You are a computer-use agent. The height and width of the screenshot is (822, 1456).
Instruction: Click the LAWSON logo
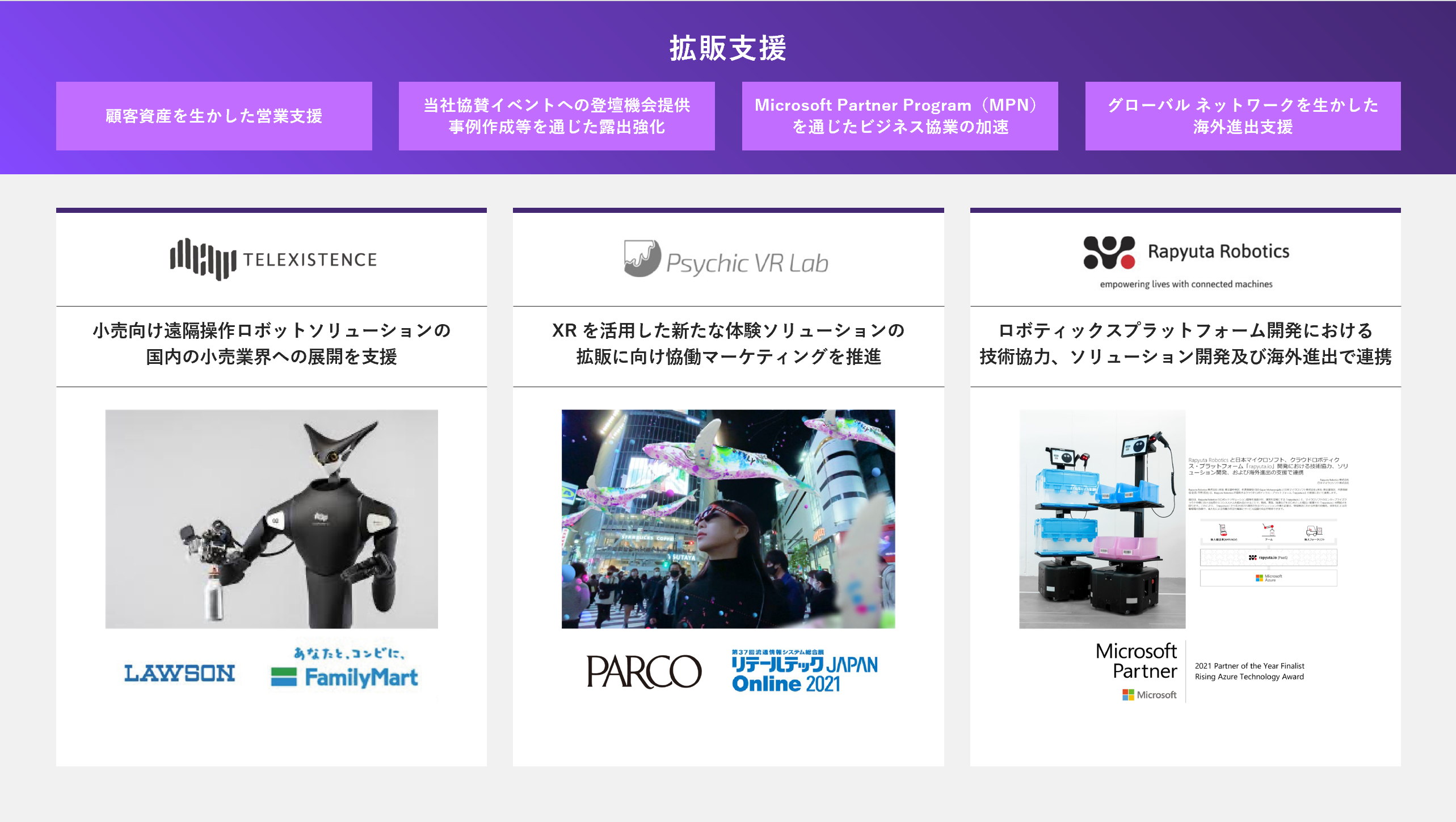coord(179,673)
